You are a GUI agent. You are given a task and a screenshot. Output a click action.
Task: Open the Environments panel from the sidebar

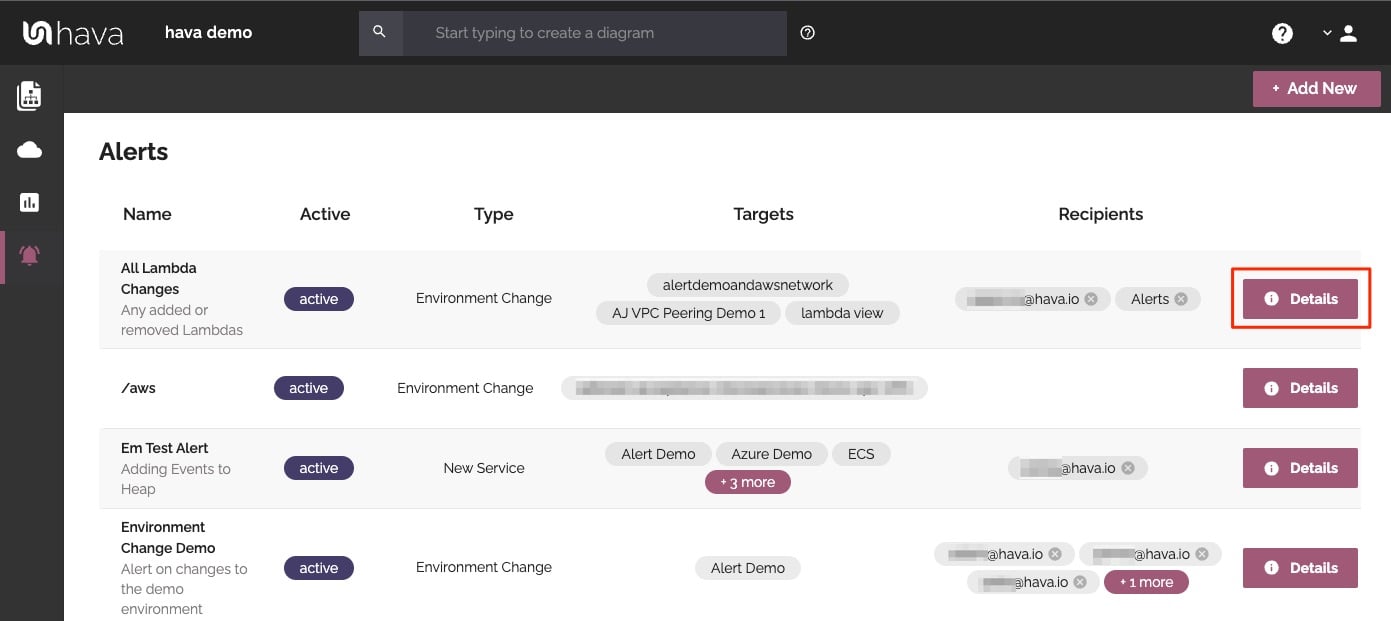[x=29, y=95]
